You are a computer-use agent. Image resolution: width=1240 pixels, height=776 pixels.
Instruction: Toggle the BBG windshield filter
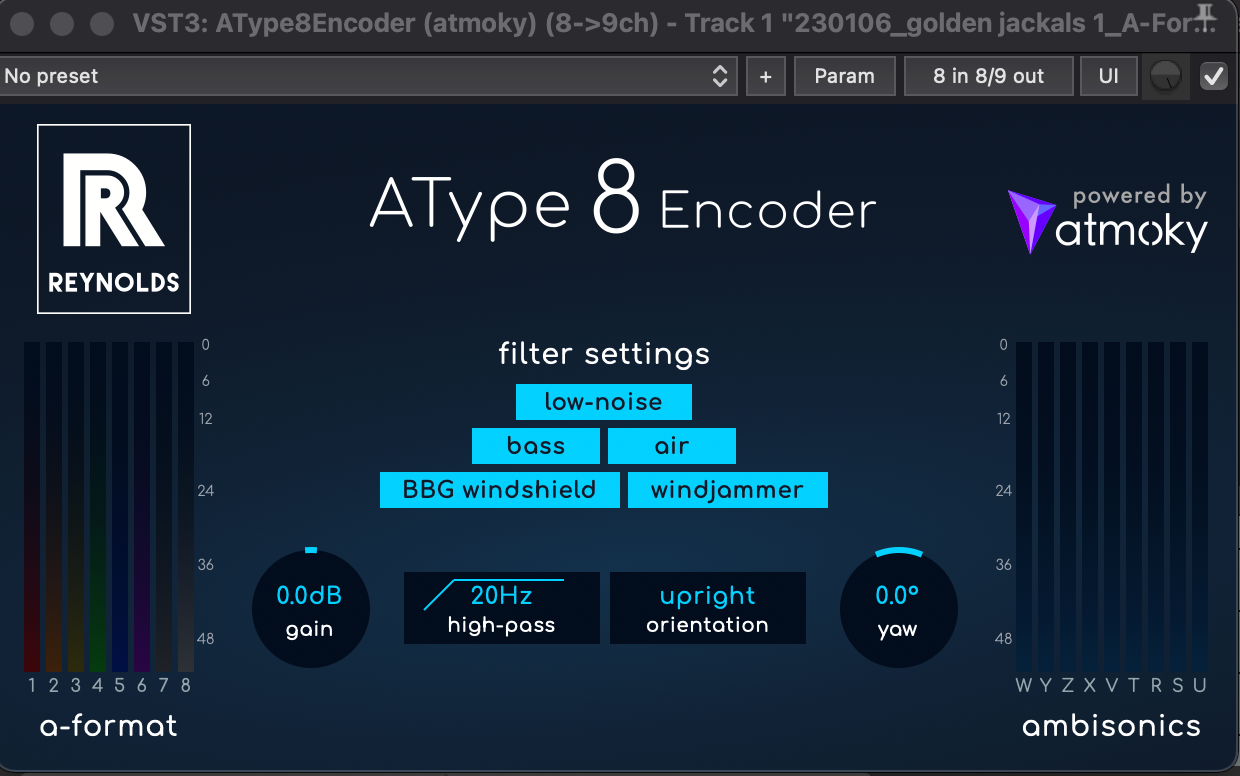click(499, 490)
